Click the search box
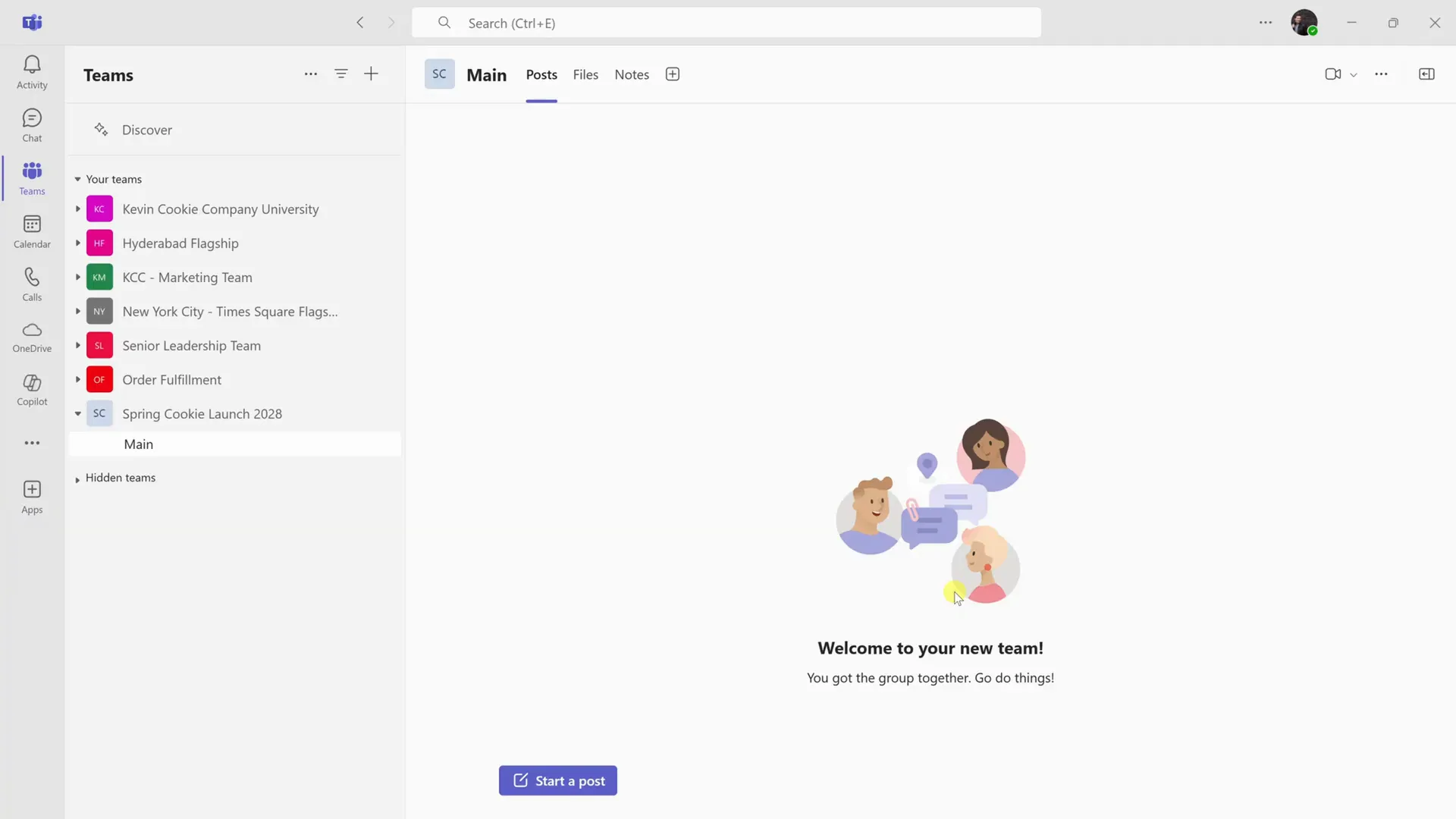 pos(726,23)
